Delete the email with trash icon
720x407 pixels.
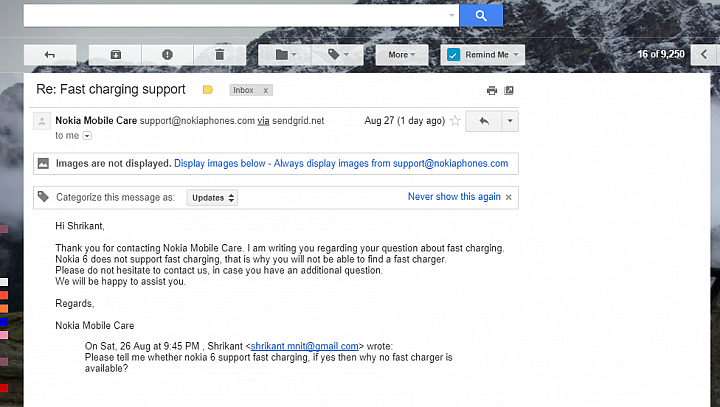click(x=219, y=55)
